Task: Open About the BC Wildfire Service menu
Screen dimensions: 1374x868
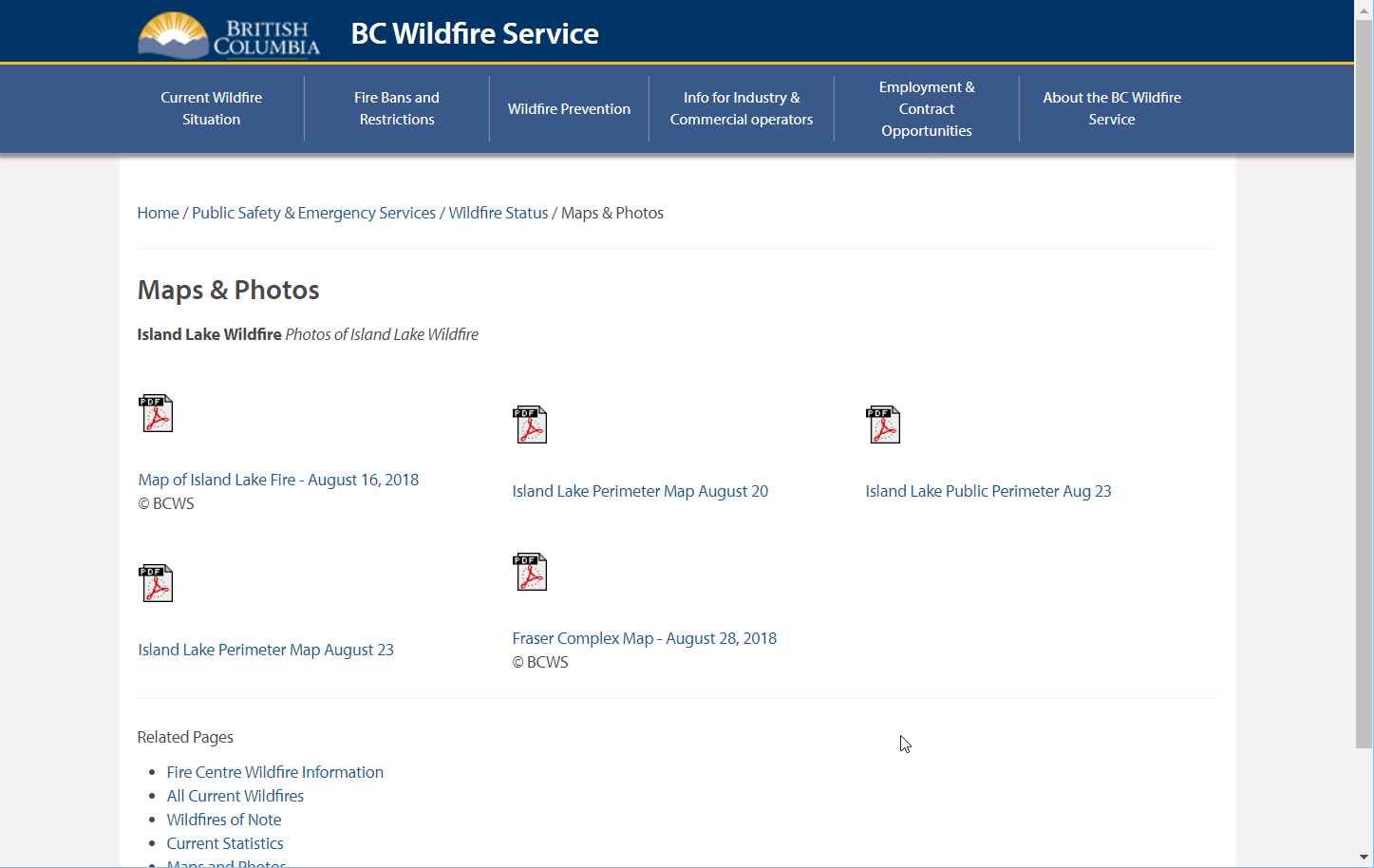Action: pyautogui.click(x=1111, y=108)
